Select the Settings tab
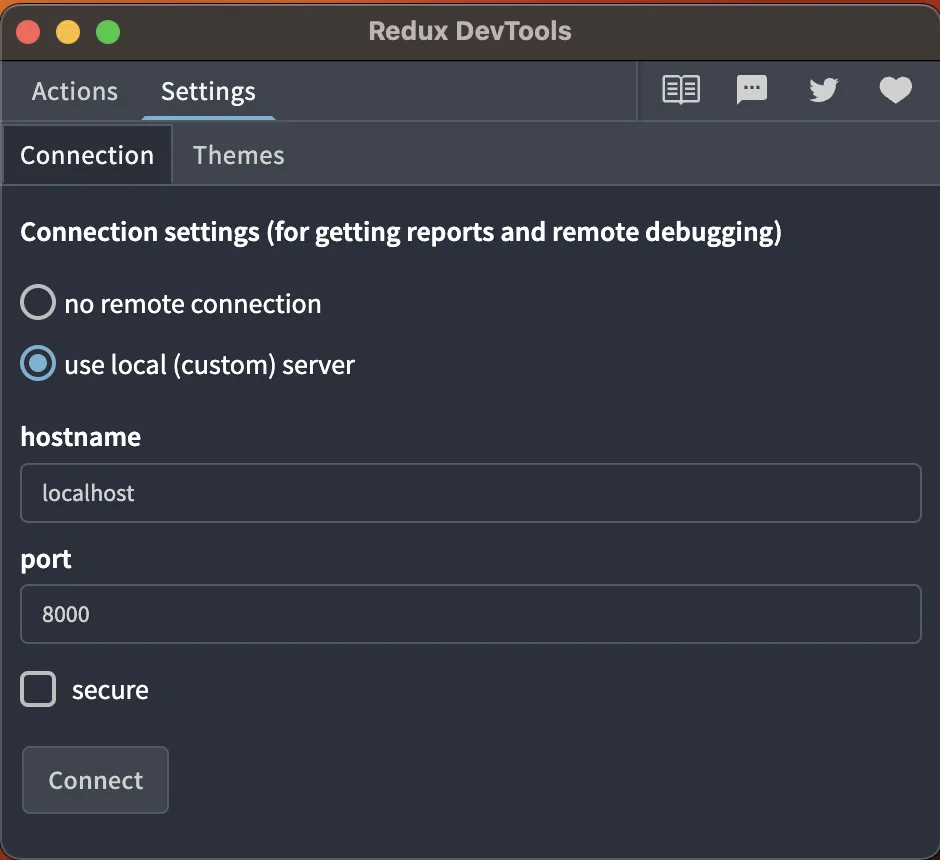940x860 pixels. pyautogui.click(x=208, y=92)
